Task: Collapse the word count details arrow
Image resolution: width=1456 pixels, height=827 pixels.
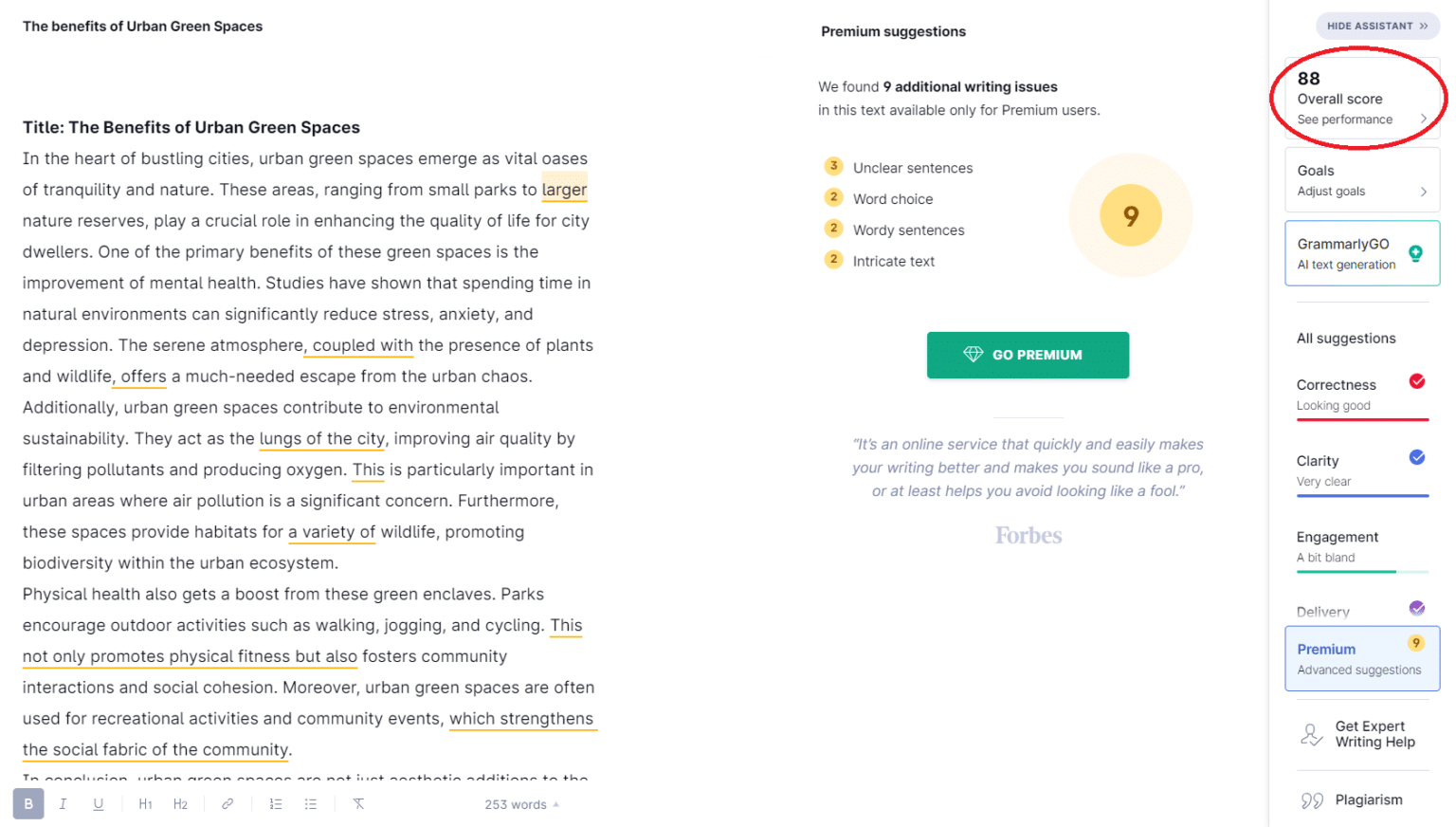Action: 554,803
